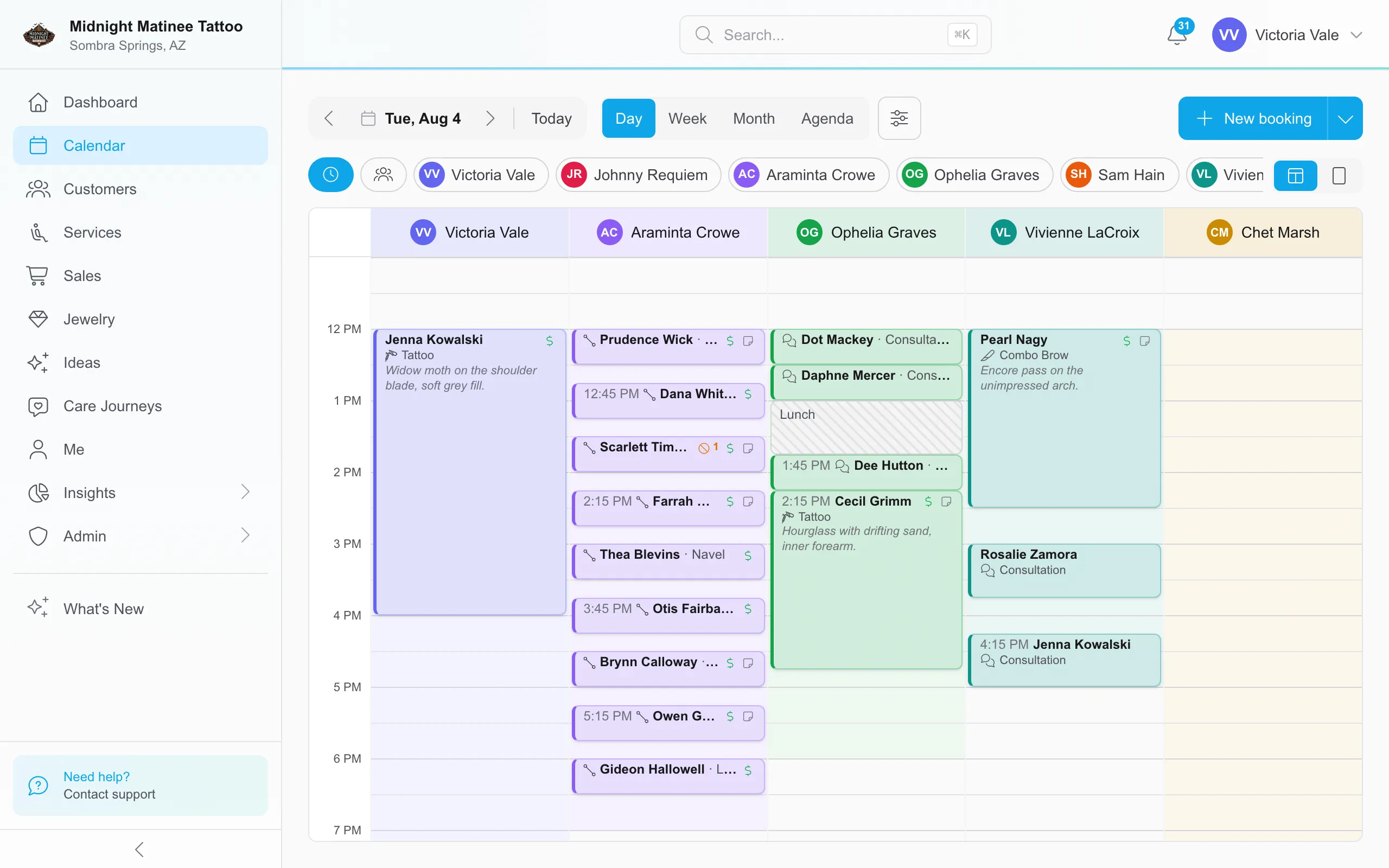Viewport: 1389px width, 868px height.
Task: Click the note icon on Prudence Wick booking
Action: [748, 341]
